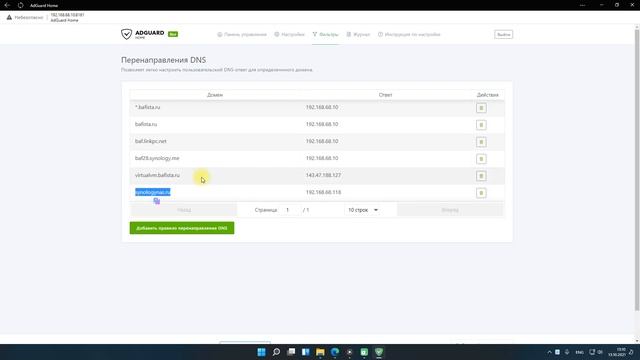Click the Next page button
Image resolution: width=640 pixels, height=360 pixels.
pyautogui.click(x=450, y=210)
